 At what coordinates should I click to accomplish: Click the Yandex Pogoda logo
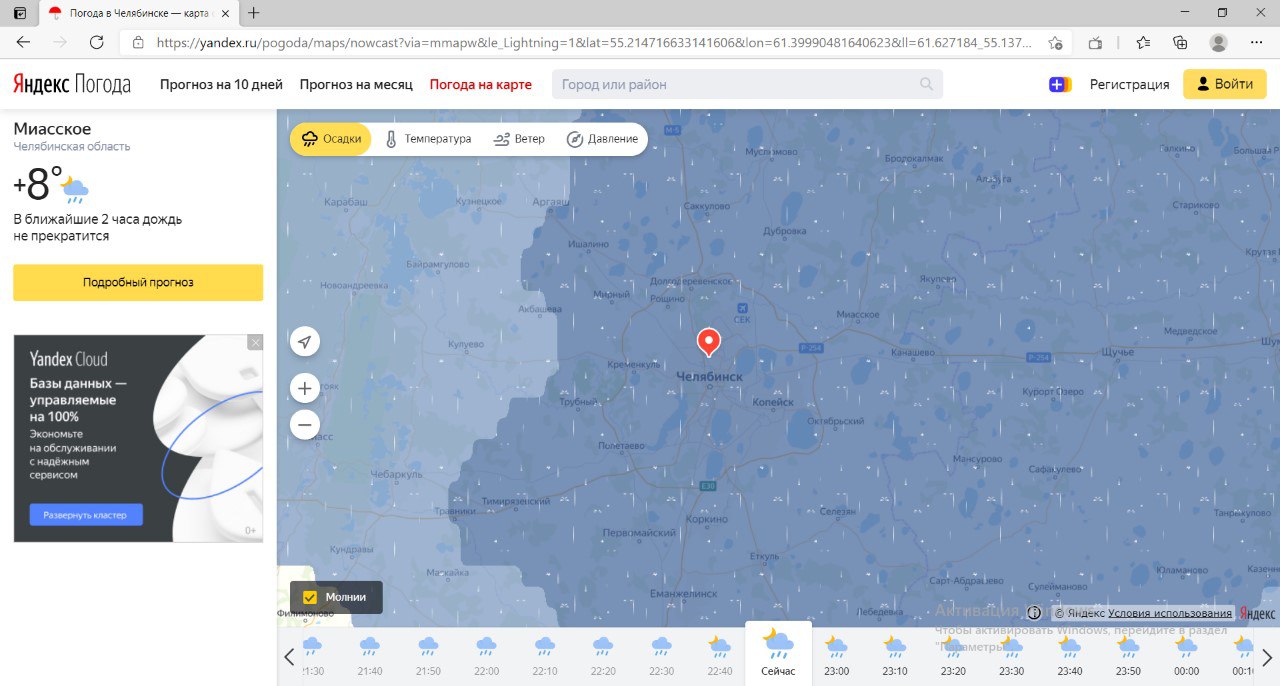tap(72, 84)
